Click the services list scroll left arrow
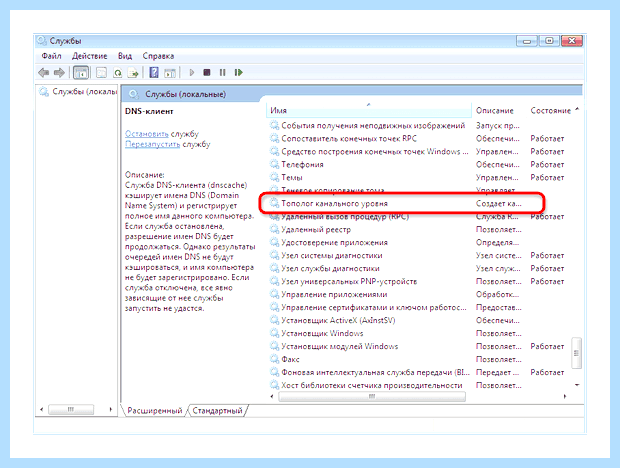Viewport: 620px width, 468px height. coord(272,396)
